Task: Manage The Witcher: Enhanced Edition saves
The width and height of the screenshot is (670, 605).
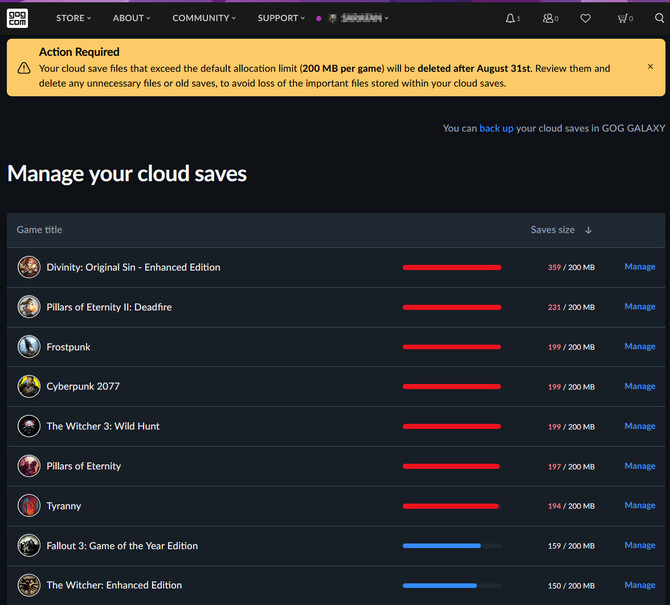Action: point(640,585)
